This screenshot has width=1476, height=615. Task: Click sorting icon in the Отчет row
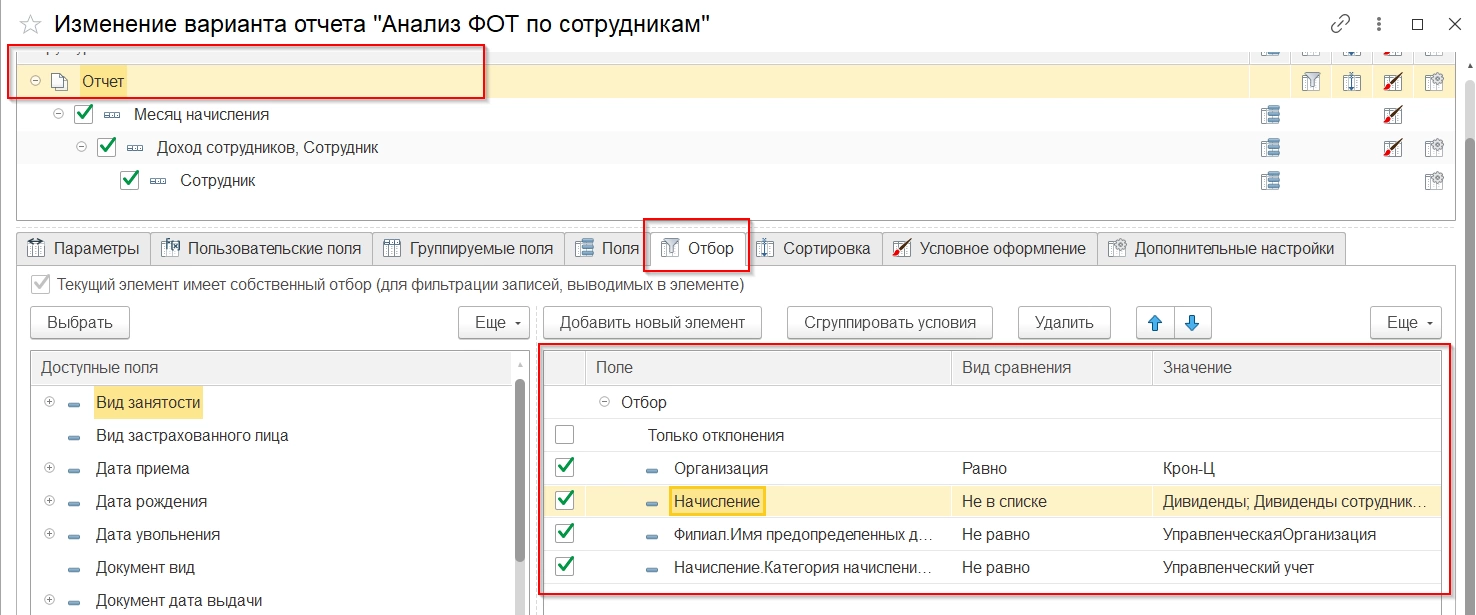click(1350, 83)
